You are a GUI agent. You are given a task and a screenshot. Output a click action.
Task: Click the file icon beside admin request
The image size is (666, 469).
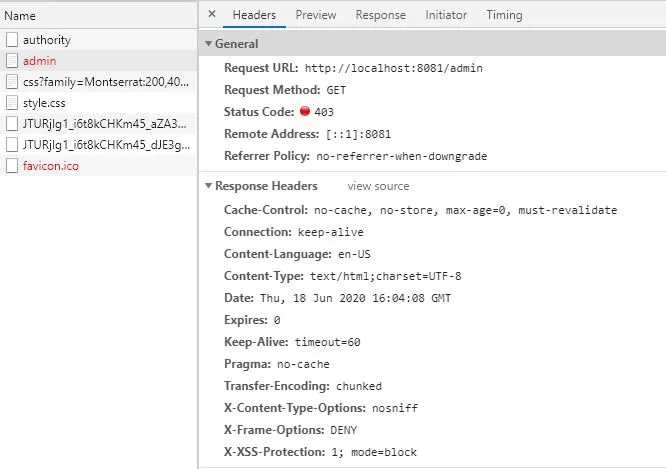pos(12,61)
